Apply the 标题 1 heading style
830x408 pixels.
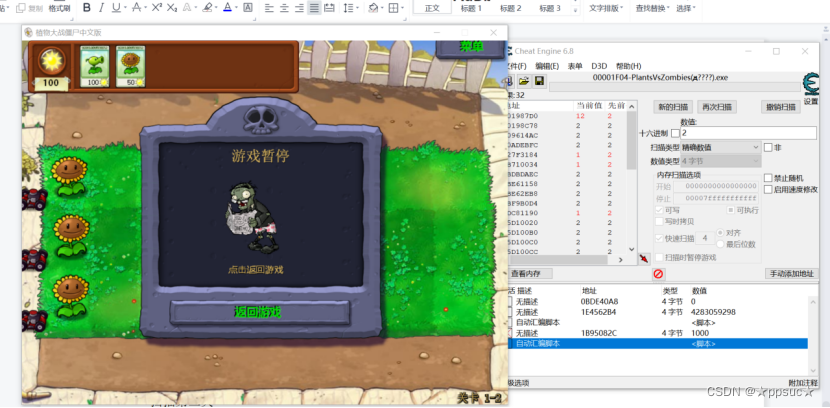pos(471,8)
